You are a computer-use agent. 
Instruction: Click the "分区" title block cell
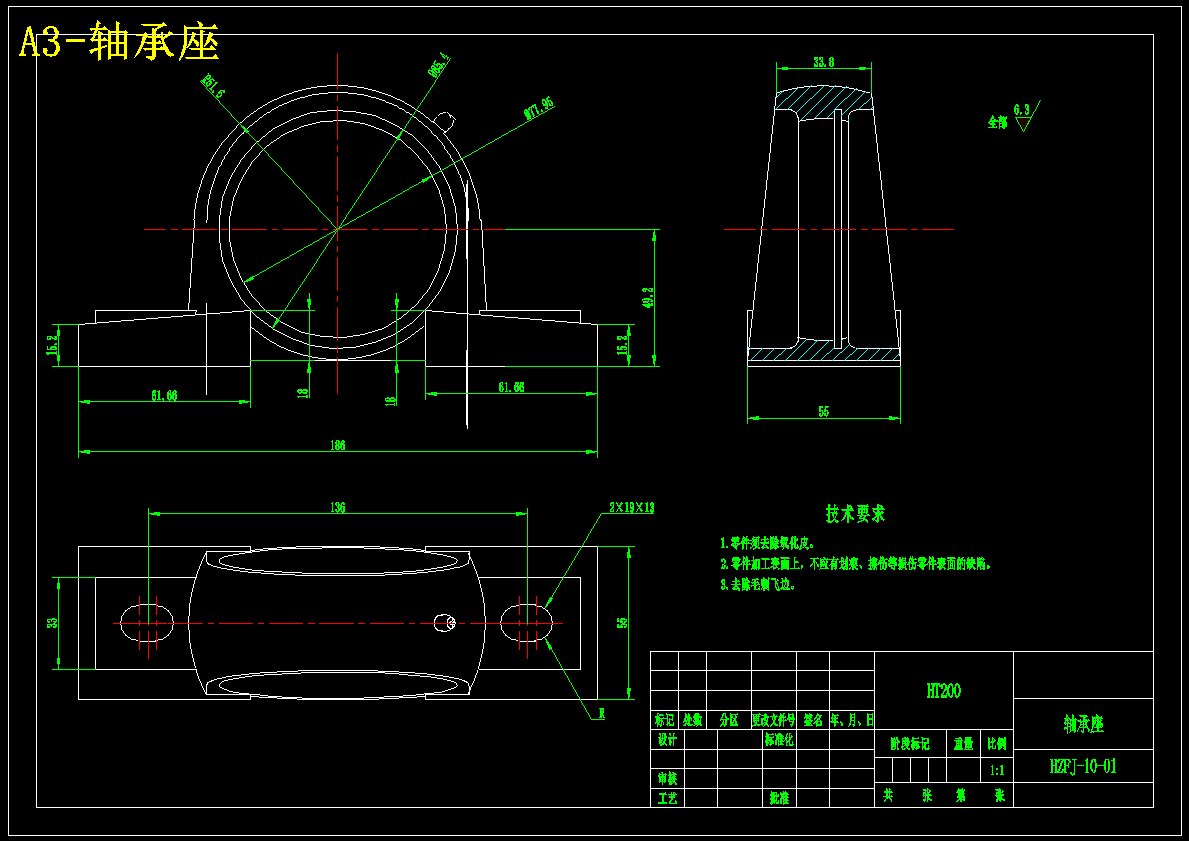click(729, 720)
